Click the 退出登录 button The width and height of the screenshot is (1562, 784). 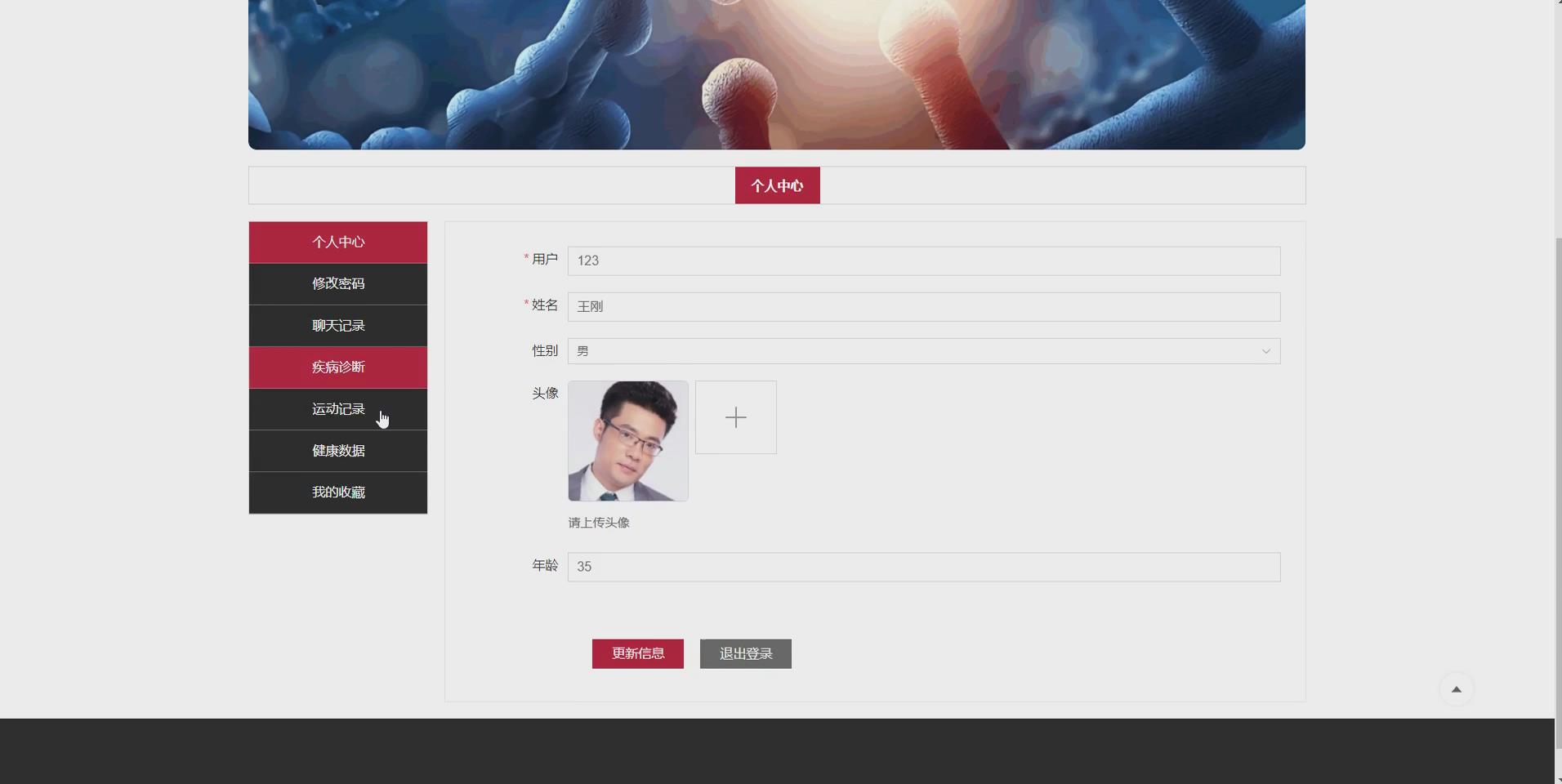(x=746, y=654)
